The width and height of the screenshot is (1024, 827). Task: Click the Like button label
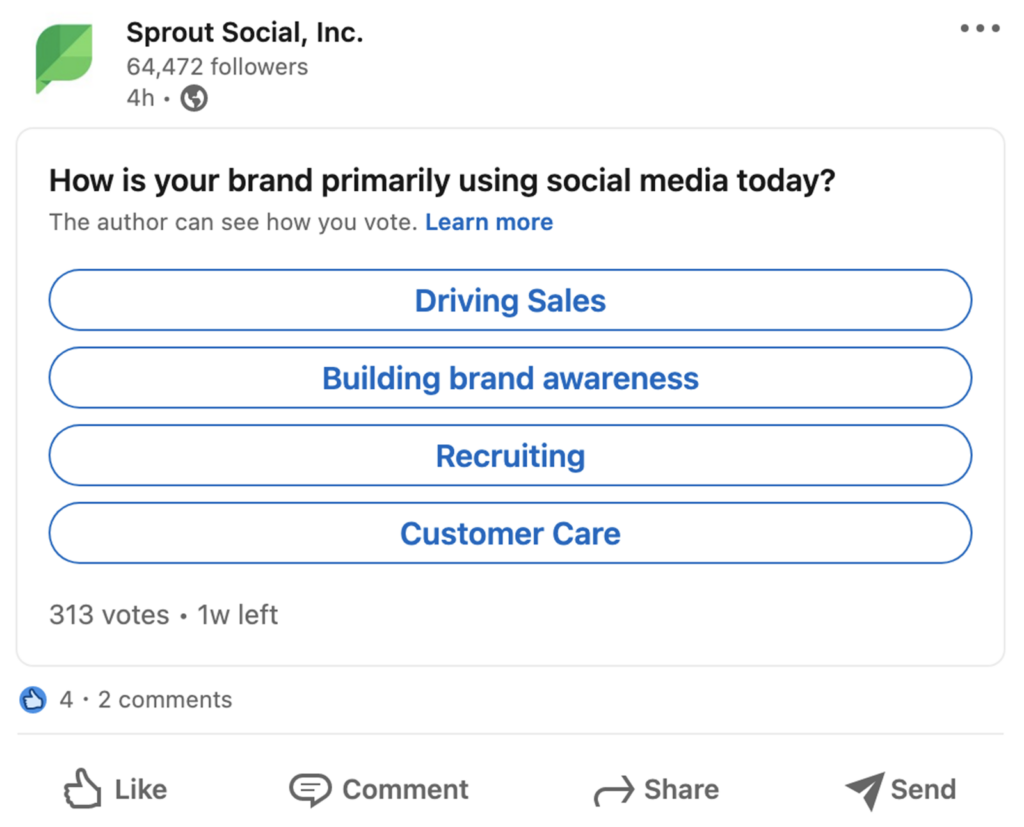tap(141, 789)
